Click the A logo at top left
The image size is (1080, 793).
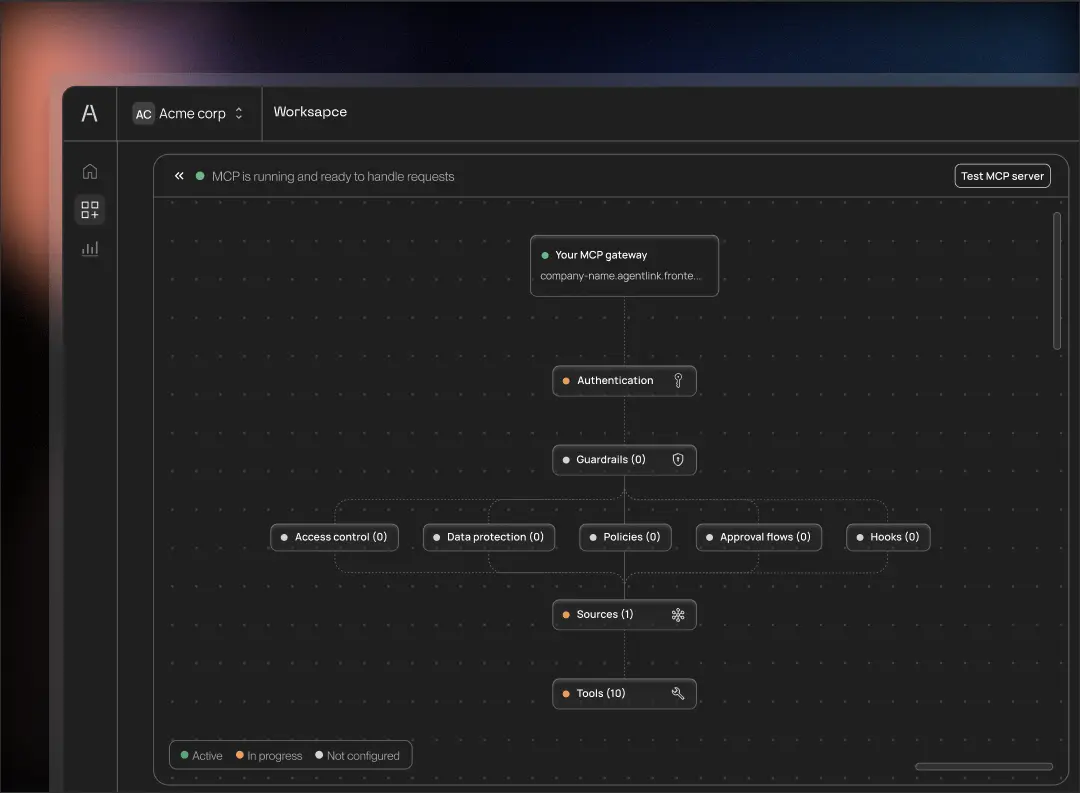[90, 113]
